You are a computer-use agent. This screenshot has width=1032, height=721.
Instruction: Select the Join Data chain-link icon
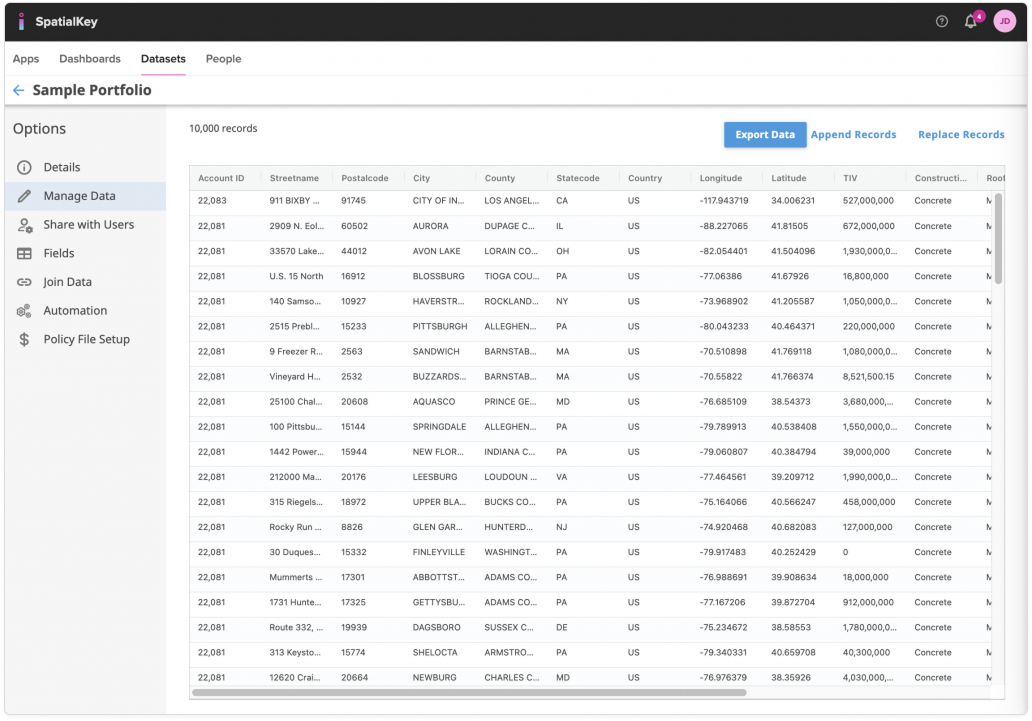point(25,281)
